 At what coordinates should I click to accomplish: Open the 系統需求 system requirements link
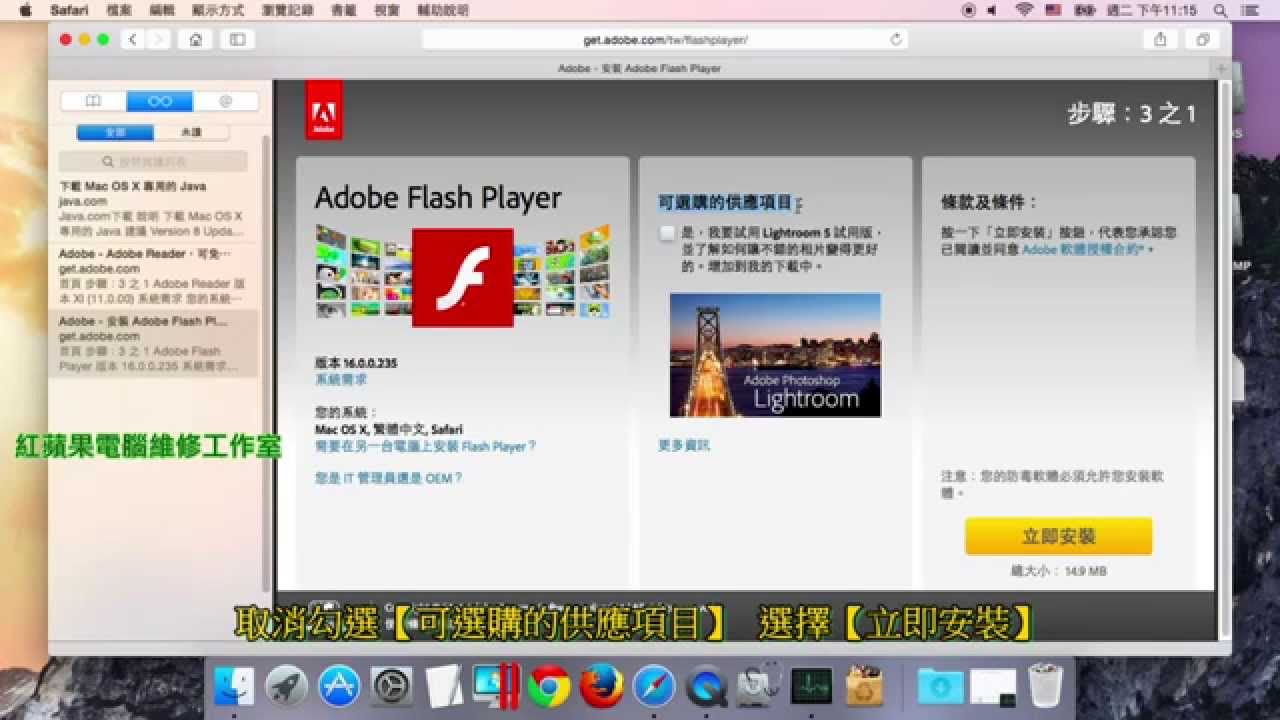341,379
